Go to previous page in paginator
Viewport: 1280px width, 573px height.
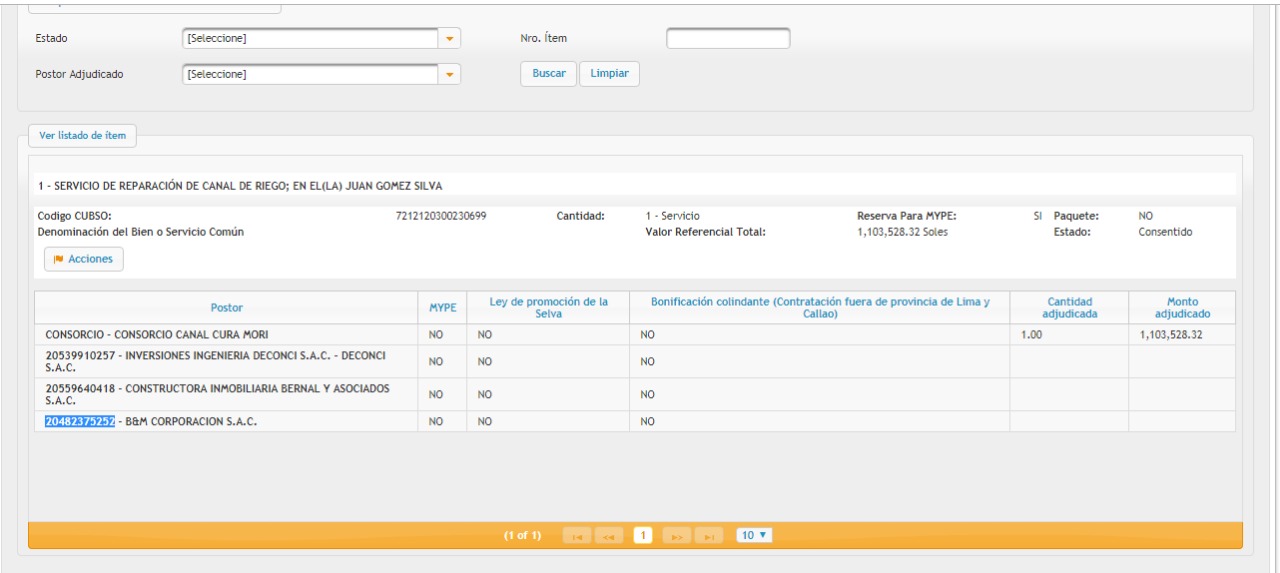[x=608, y=536]
